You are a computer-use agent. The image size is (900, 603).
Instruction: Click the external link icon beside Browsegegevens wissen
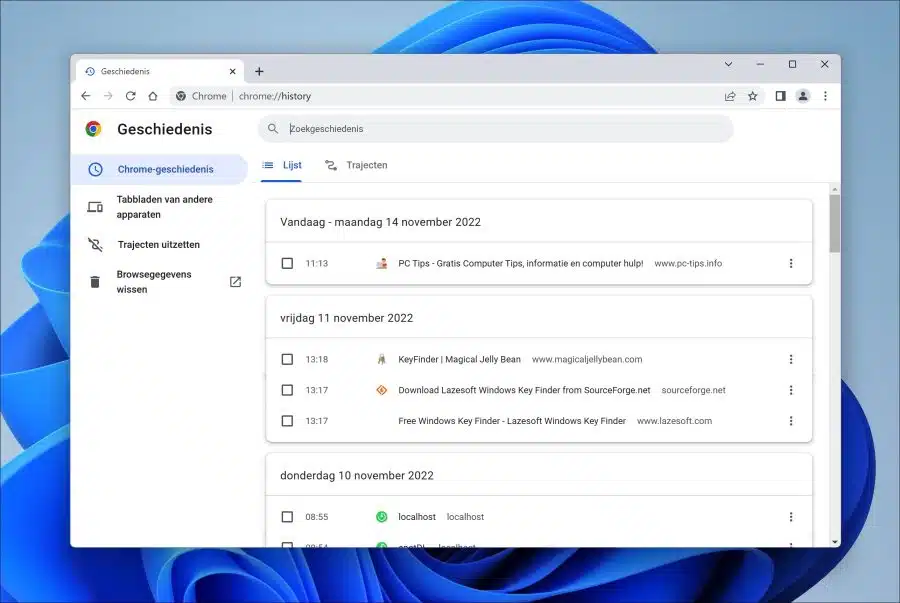coord(235,282)
